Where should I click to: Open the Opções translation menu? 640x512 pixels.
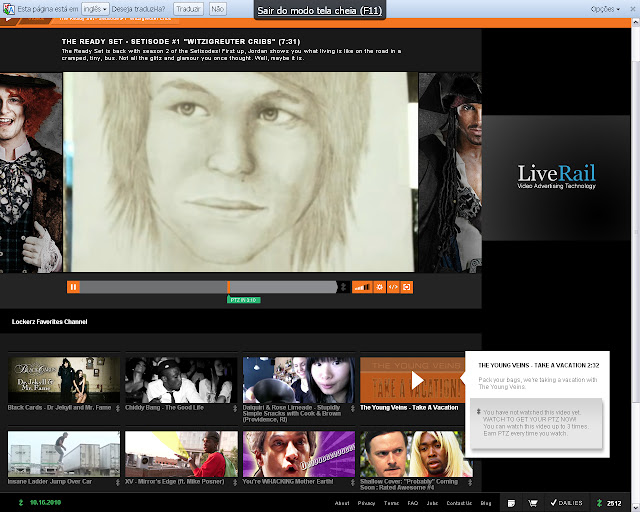tap(605, 9)
